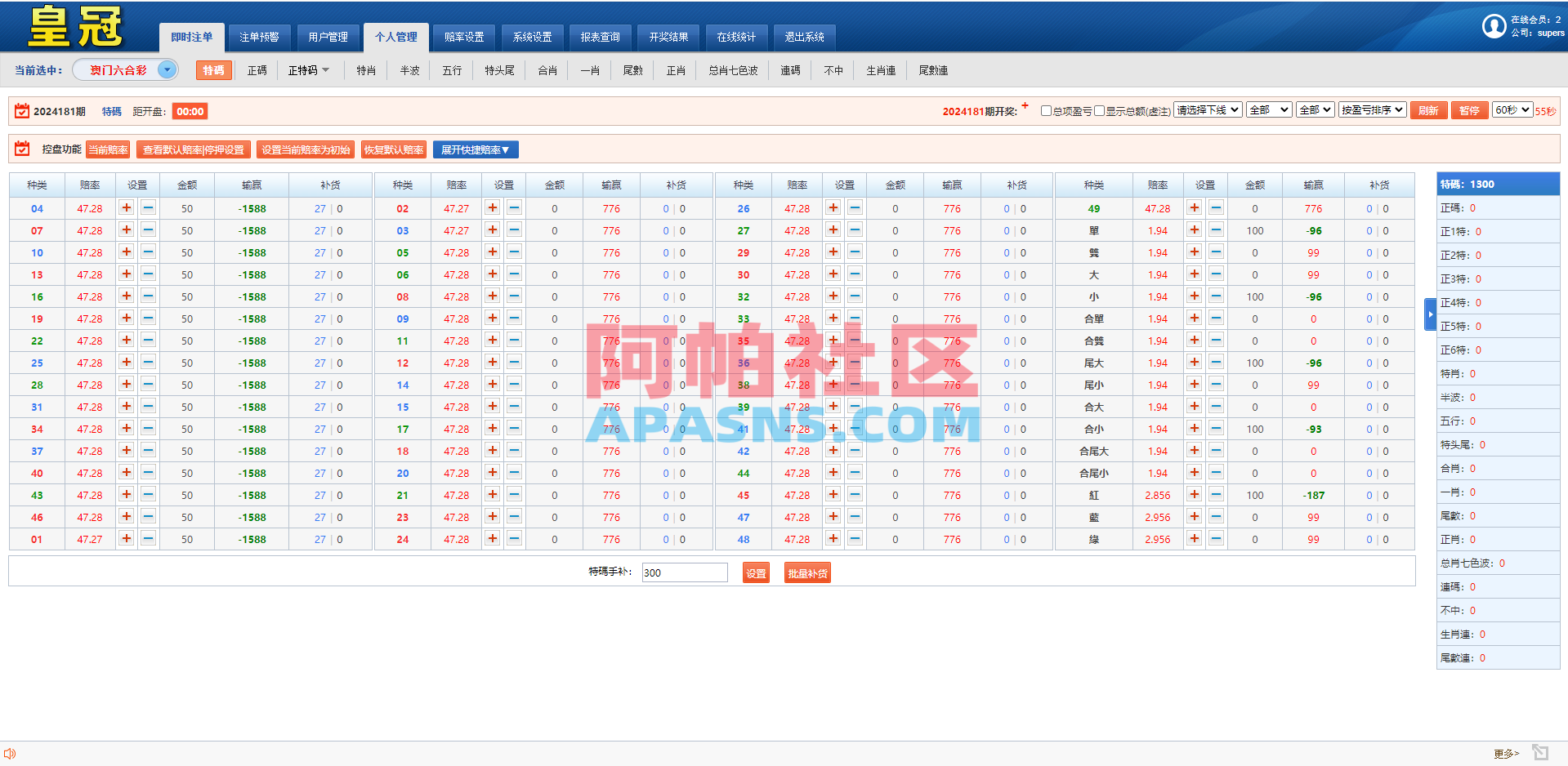Increase odds for number 04 with plus button
This screenshot has width=1568, height=766.
click(x=126, y=208)
